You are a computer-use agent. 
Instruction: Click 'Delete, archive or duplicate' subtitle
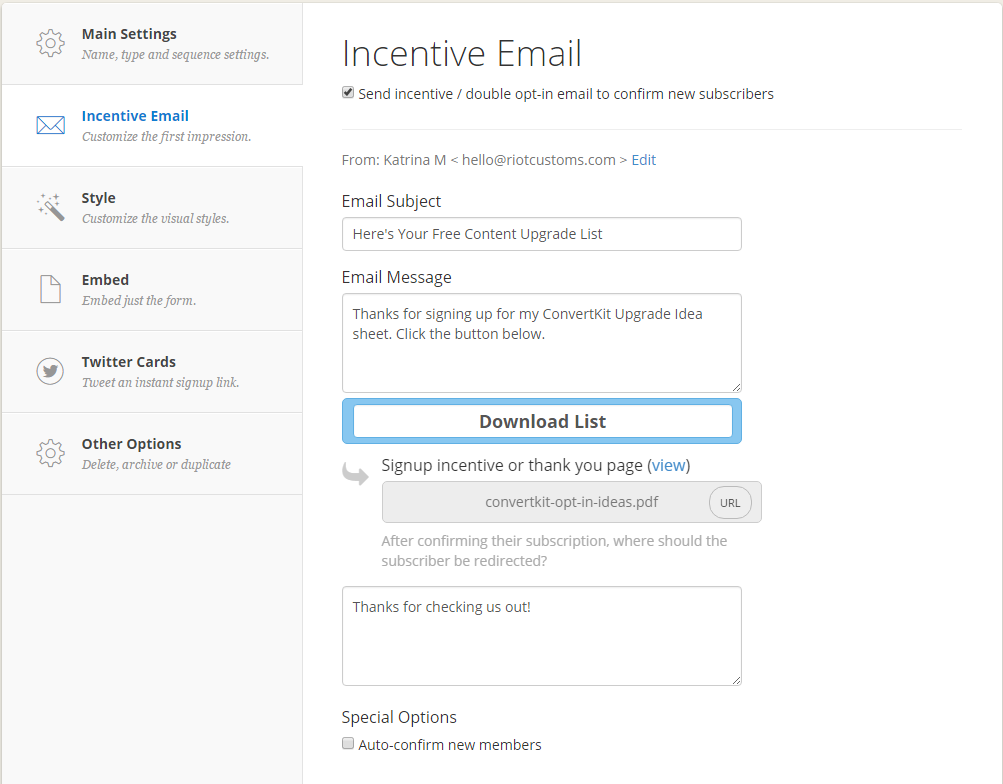(156, 464)
